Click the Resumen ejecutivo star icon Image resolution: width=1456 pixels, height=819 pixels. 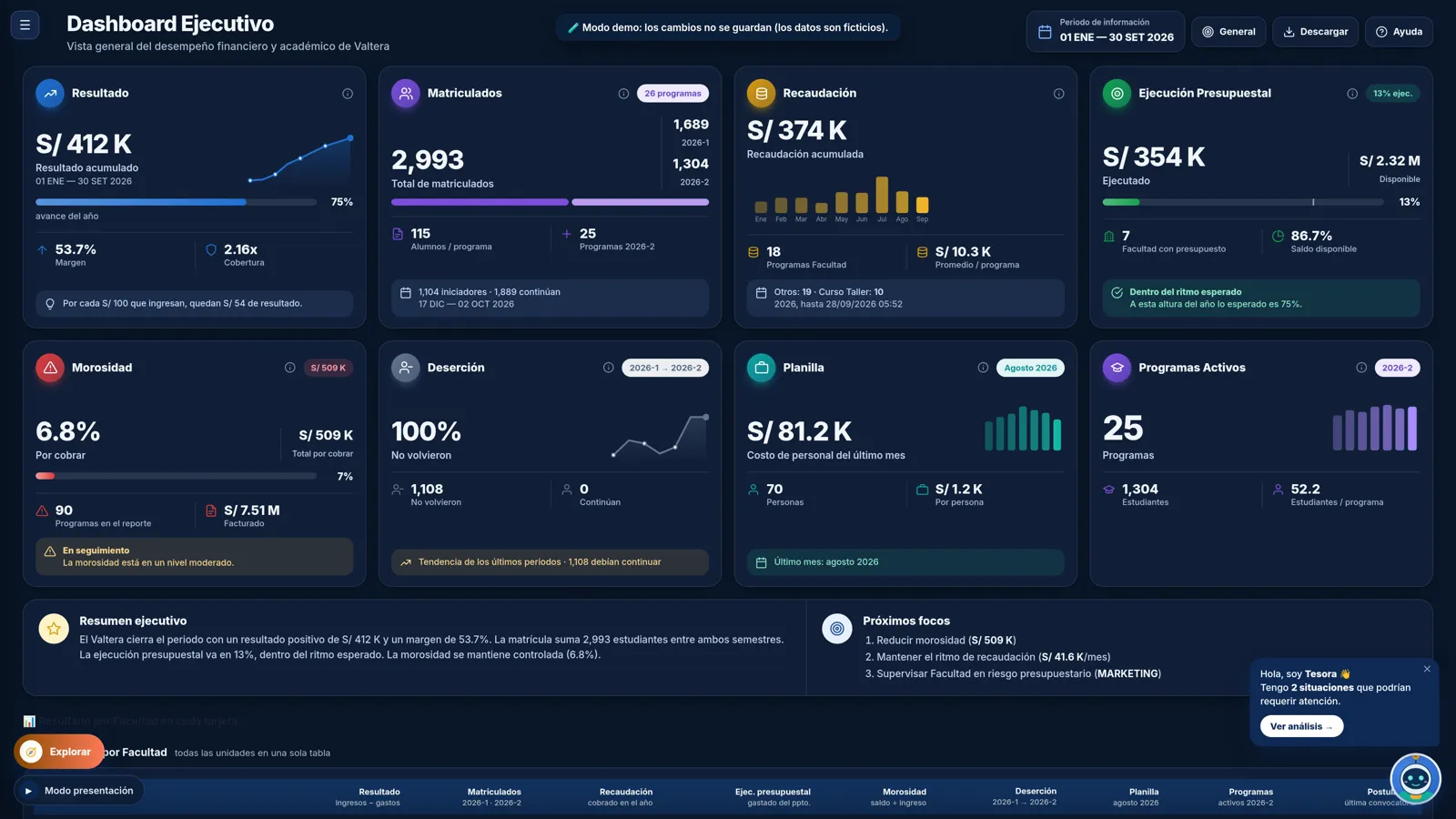point(54,629)
